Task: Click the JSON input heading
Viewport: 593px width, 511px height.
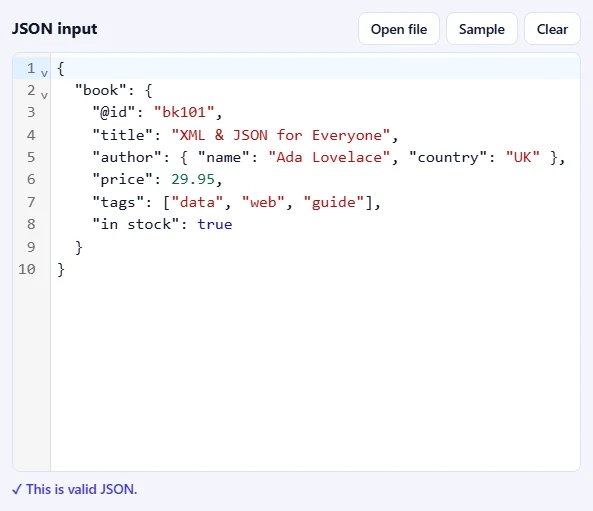Action: click(x=54, y=29)
